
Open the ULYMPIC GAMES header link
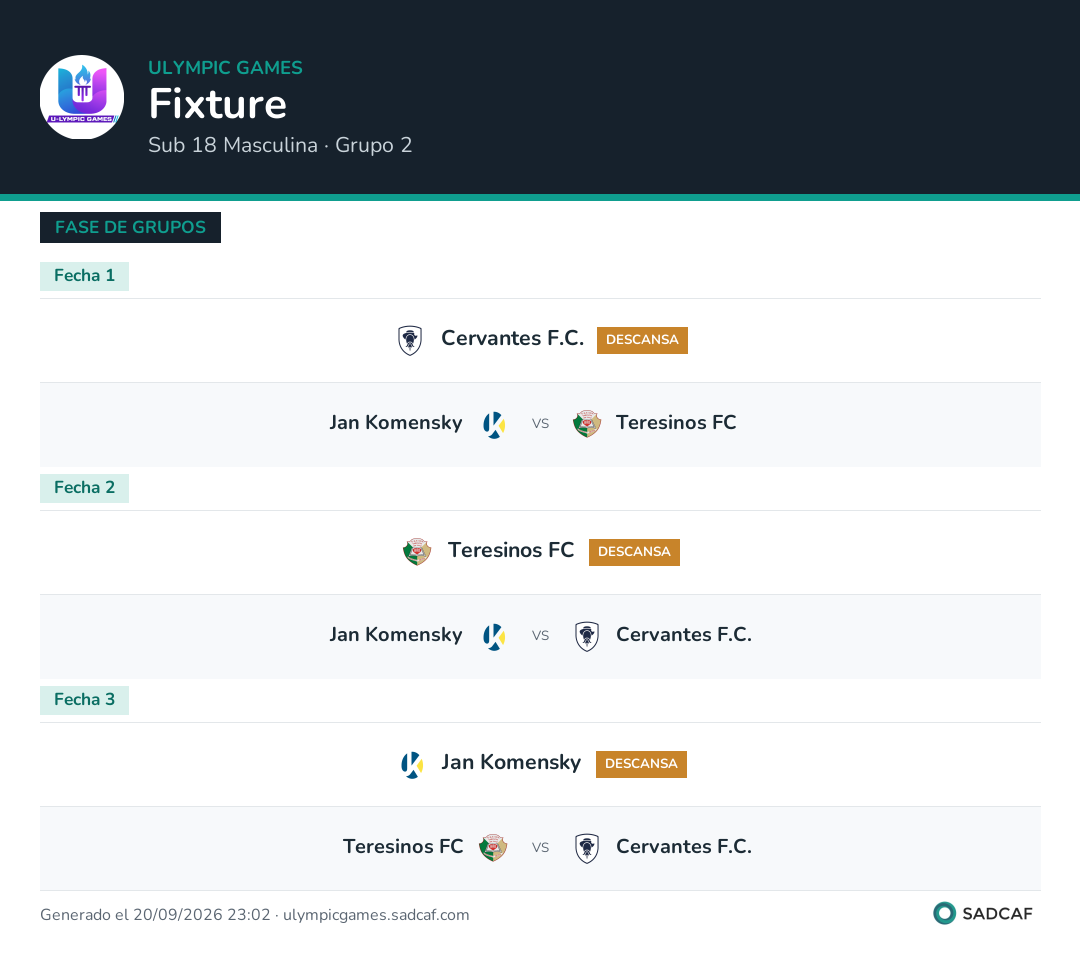225,68
